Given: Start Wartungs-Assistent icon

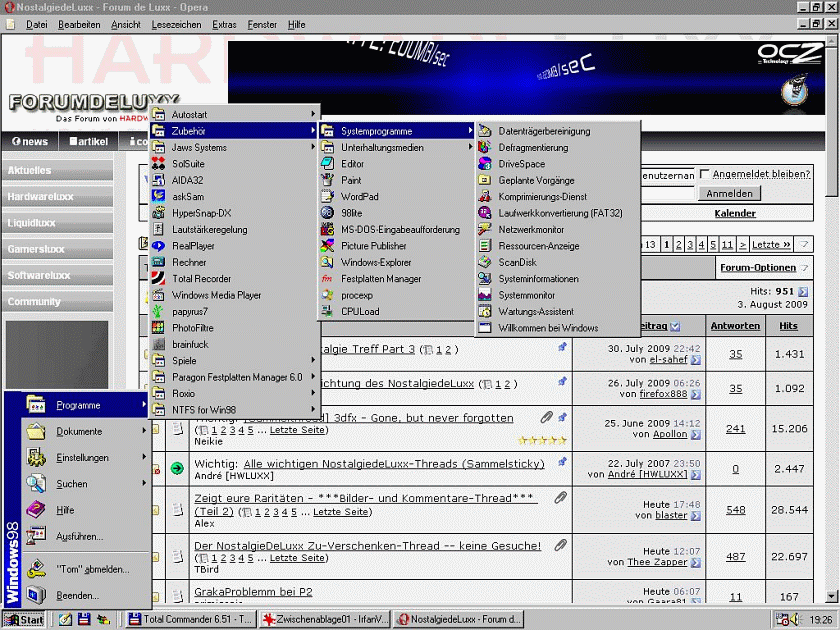Looking at the screenshot, I should (485, 311).
